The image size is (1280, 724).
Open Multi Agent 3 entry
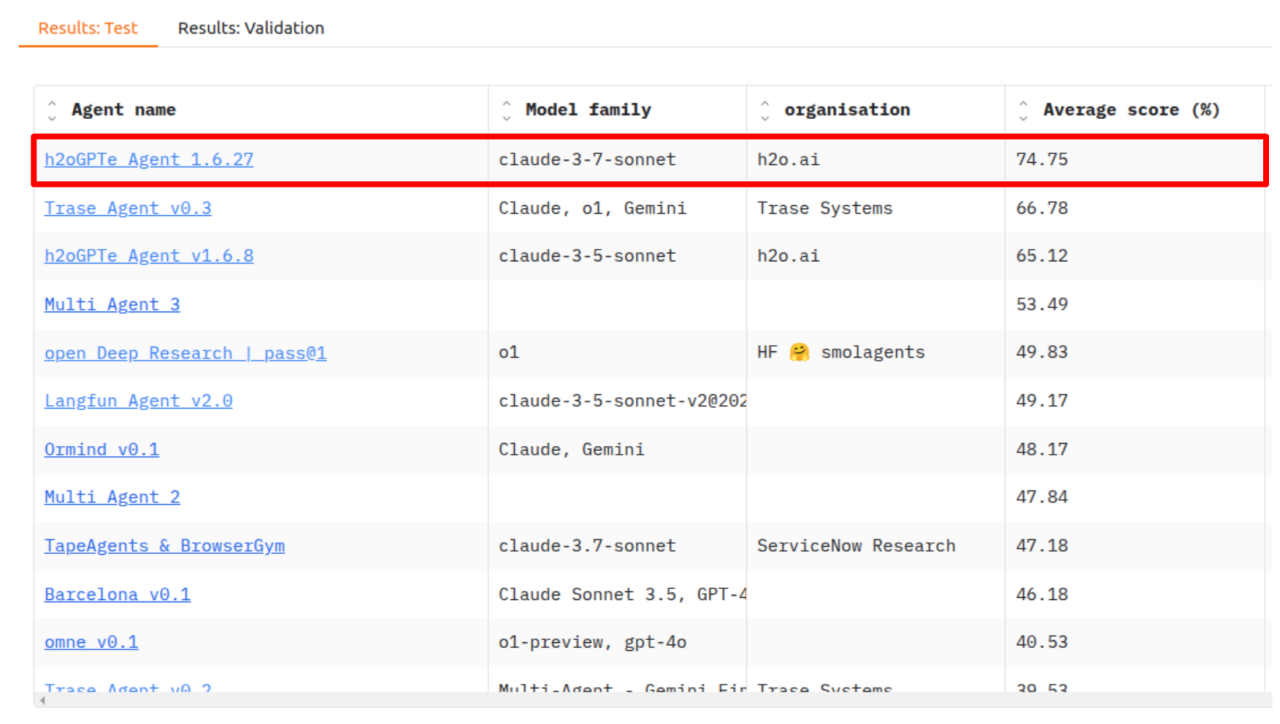(112, 304)
